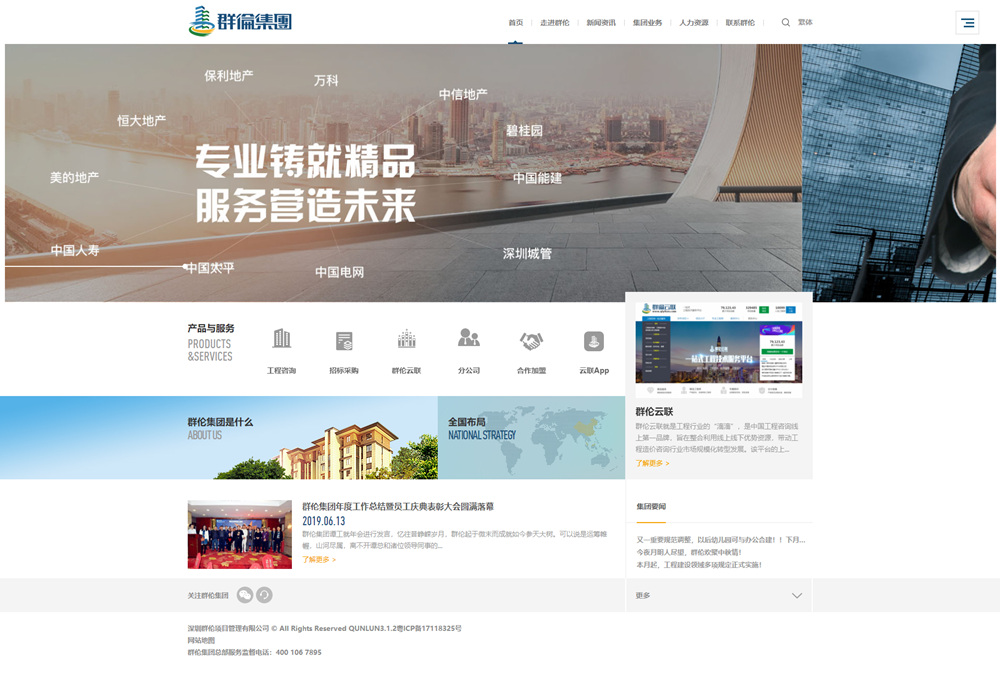This screenshot has height=689, width=1000.
Task: Switch language via 繁体 link
Action: pos(805,22)
